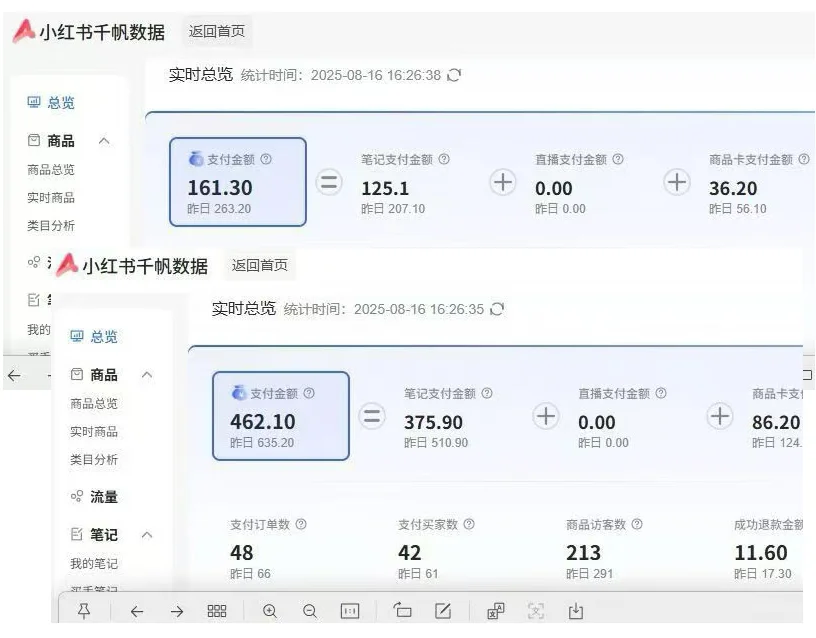Click the 支付订单数 value 48
Viewport: 816px width, 638px height.
point(241,553)
